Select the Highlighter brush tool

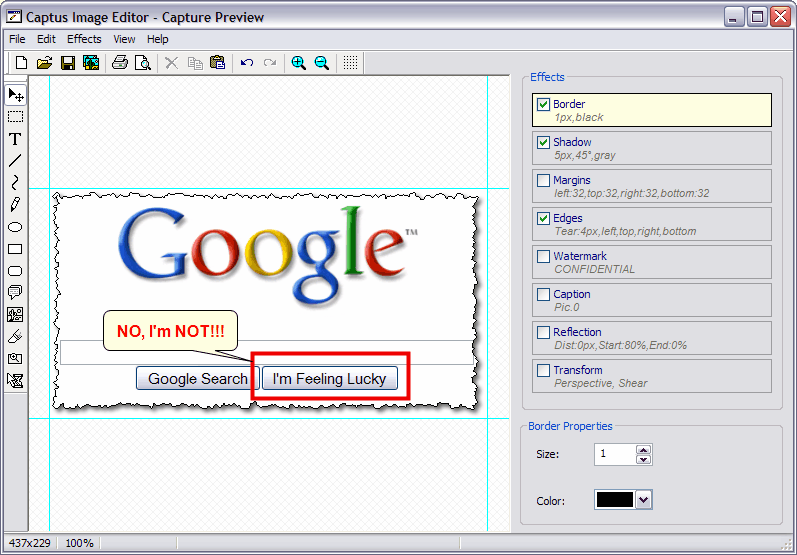pos(15,336)
